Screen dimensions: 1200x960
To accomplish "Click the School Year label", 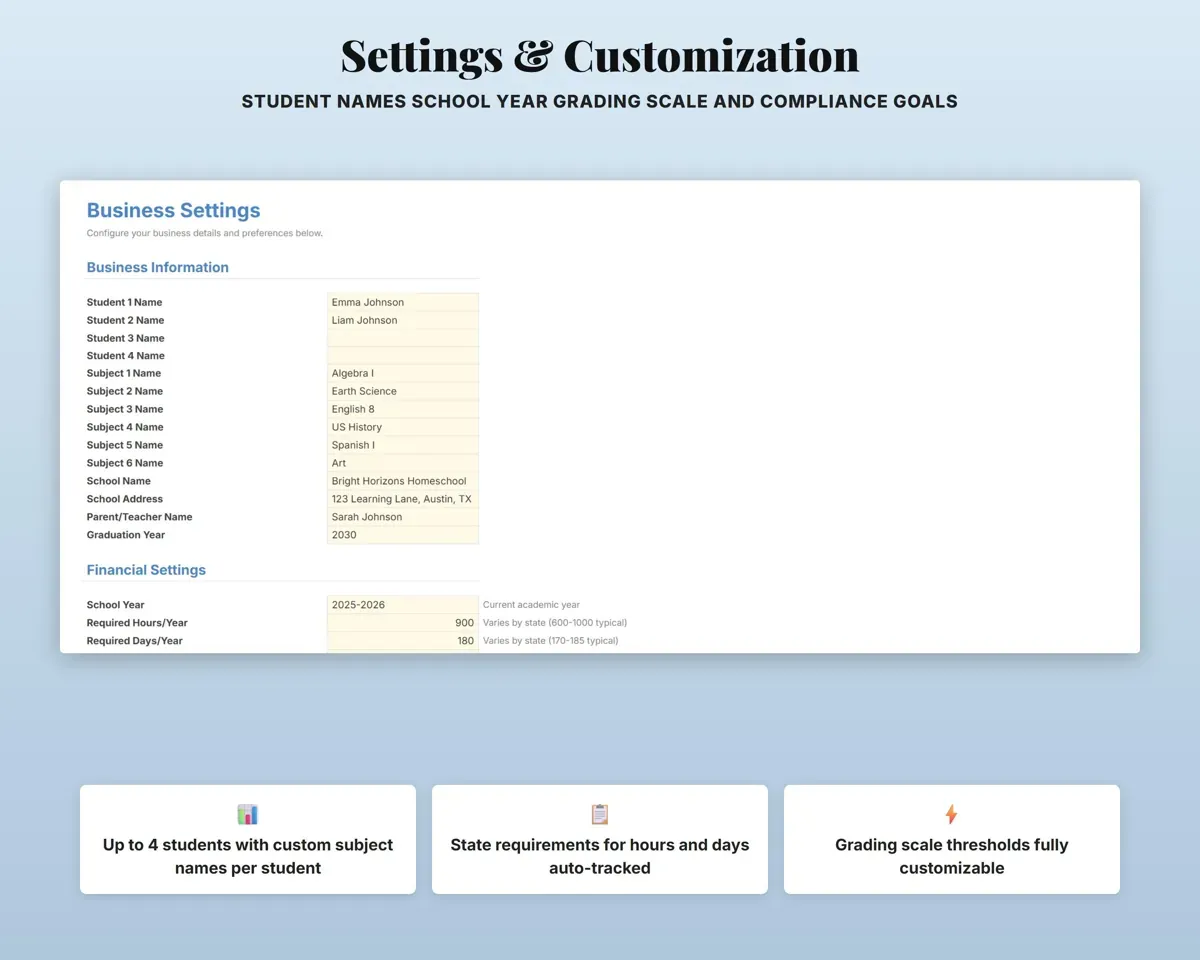I will click(x=115, y=605).
